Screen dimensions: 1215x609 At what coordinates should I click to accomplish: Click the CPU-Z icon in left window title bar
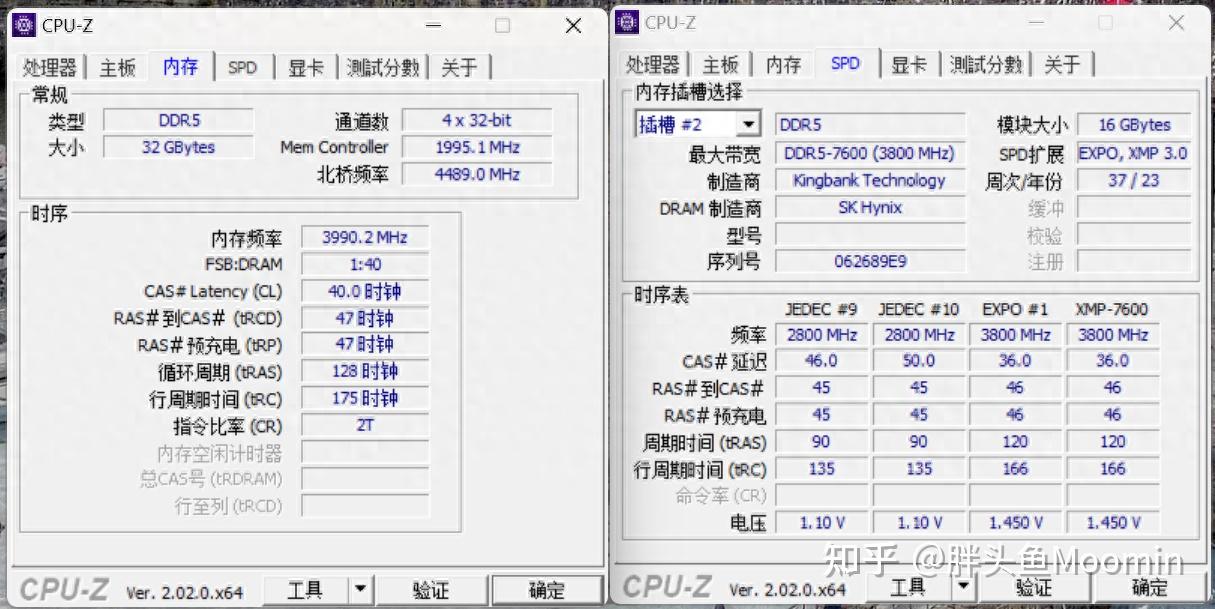tap(24, 25)
